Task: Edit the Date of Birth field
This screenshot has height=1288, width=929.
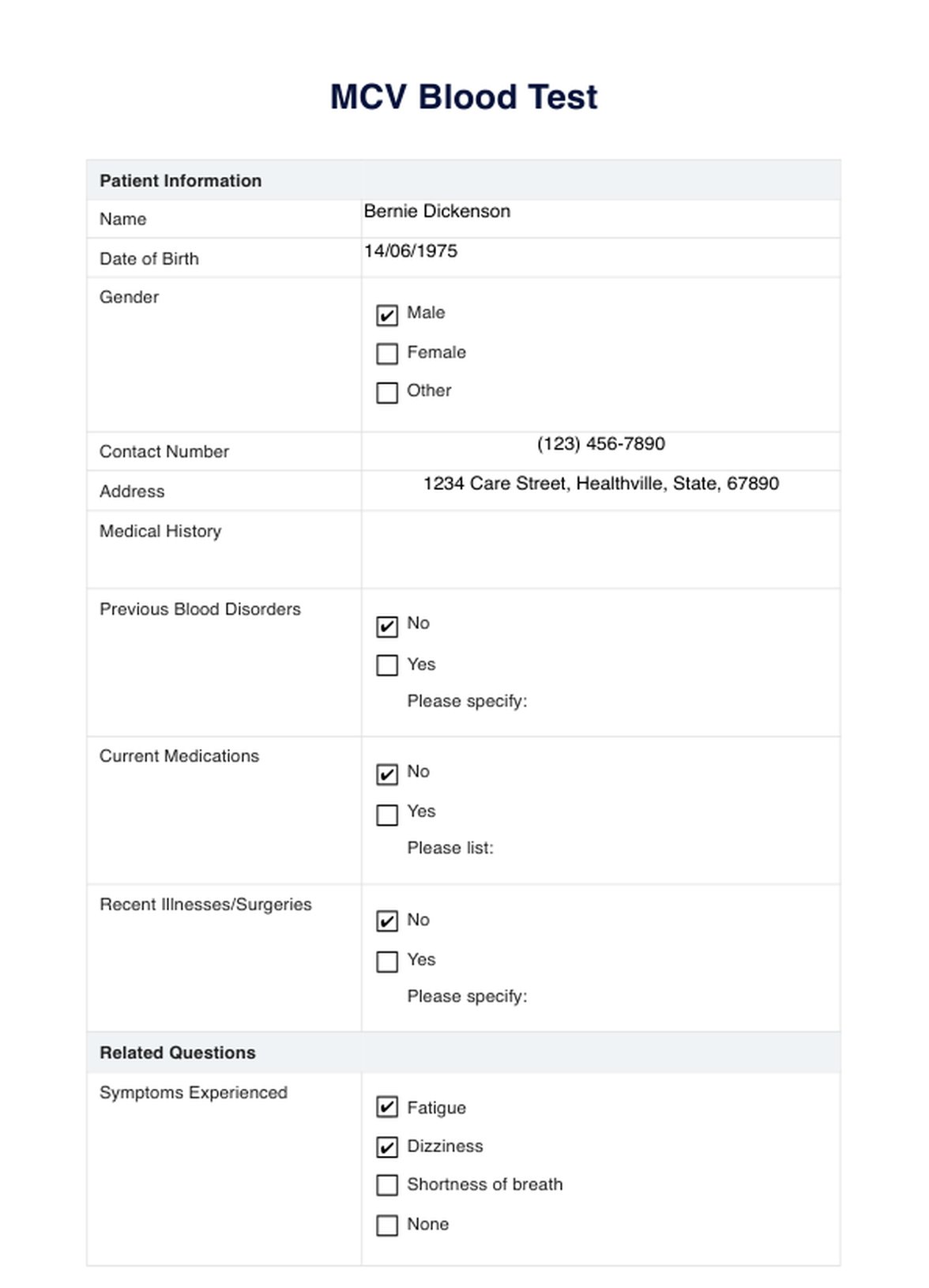Action: tap(411, 251)
